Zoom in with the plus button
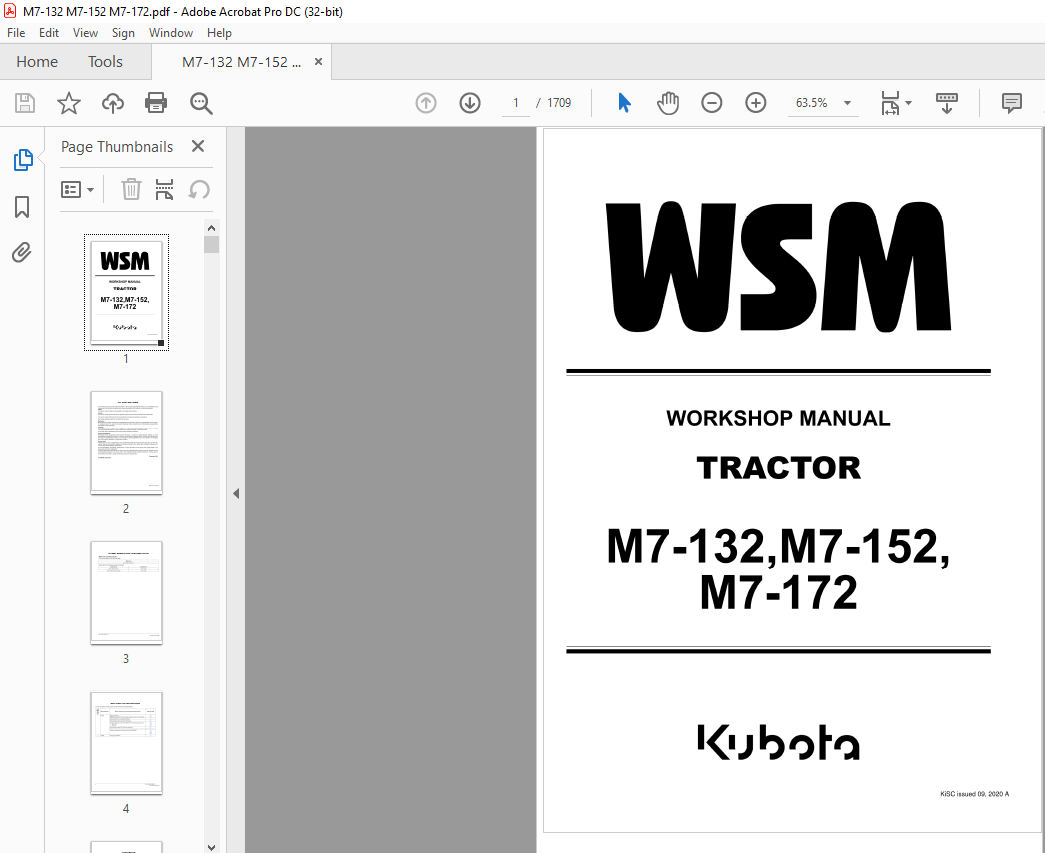This screenshot has width=1045, height=853. 755,103
